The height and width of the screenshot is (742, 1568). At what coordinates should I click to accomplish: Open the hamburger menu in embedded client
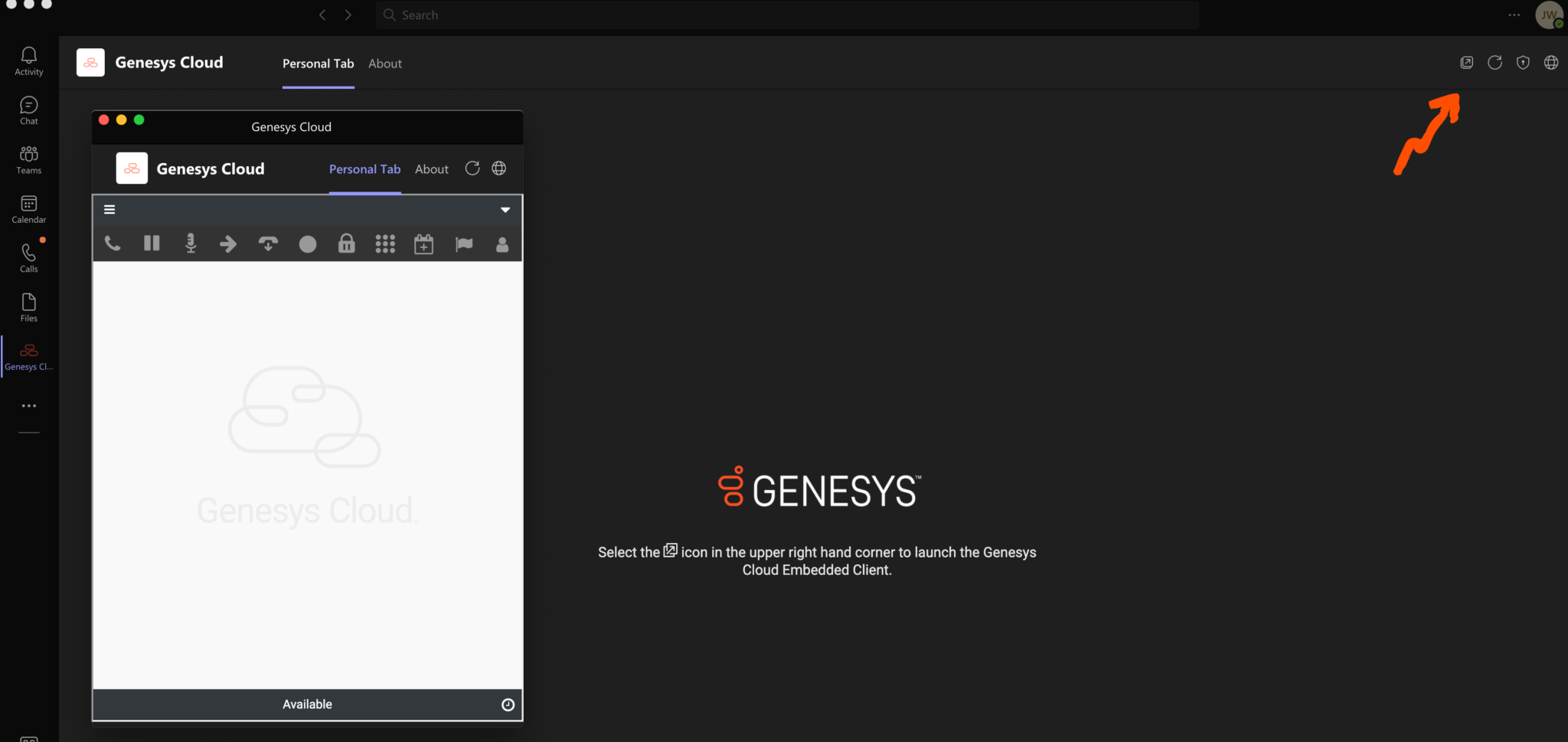click(x=109, y=208)
